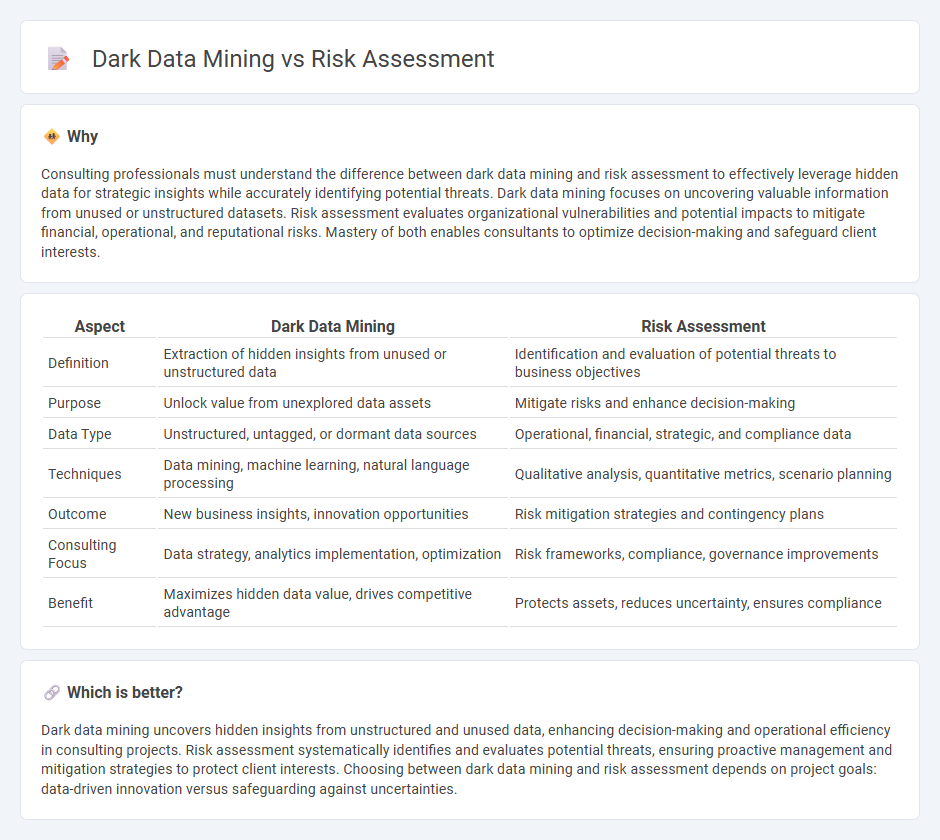Click cell 'Operational, financial, strategic, and compliance data'
Viewport: 940px width, 840px height.
click(703, 434)
